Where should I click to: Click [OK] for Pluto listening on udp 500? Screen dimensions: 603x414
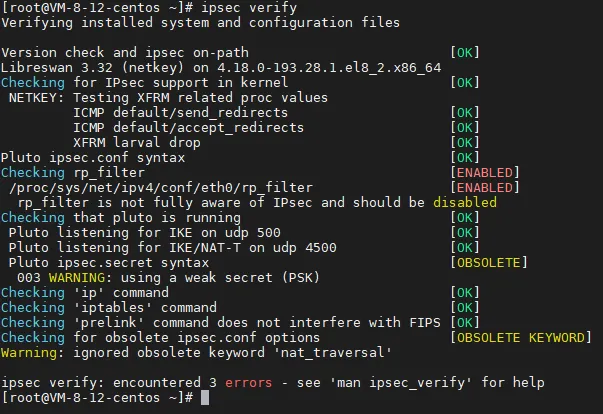pyautogui.click(x=465, y=232)
